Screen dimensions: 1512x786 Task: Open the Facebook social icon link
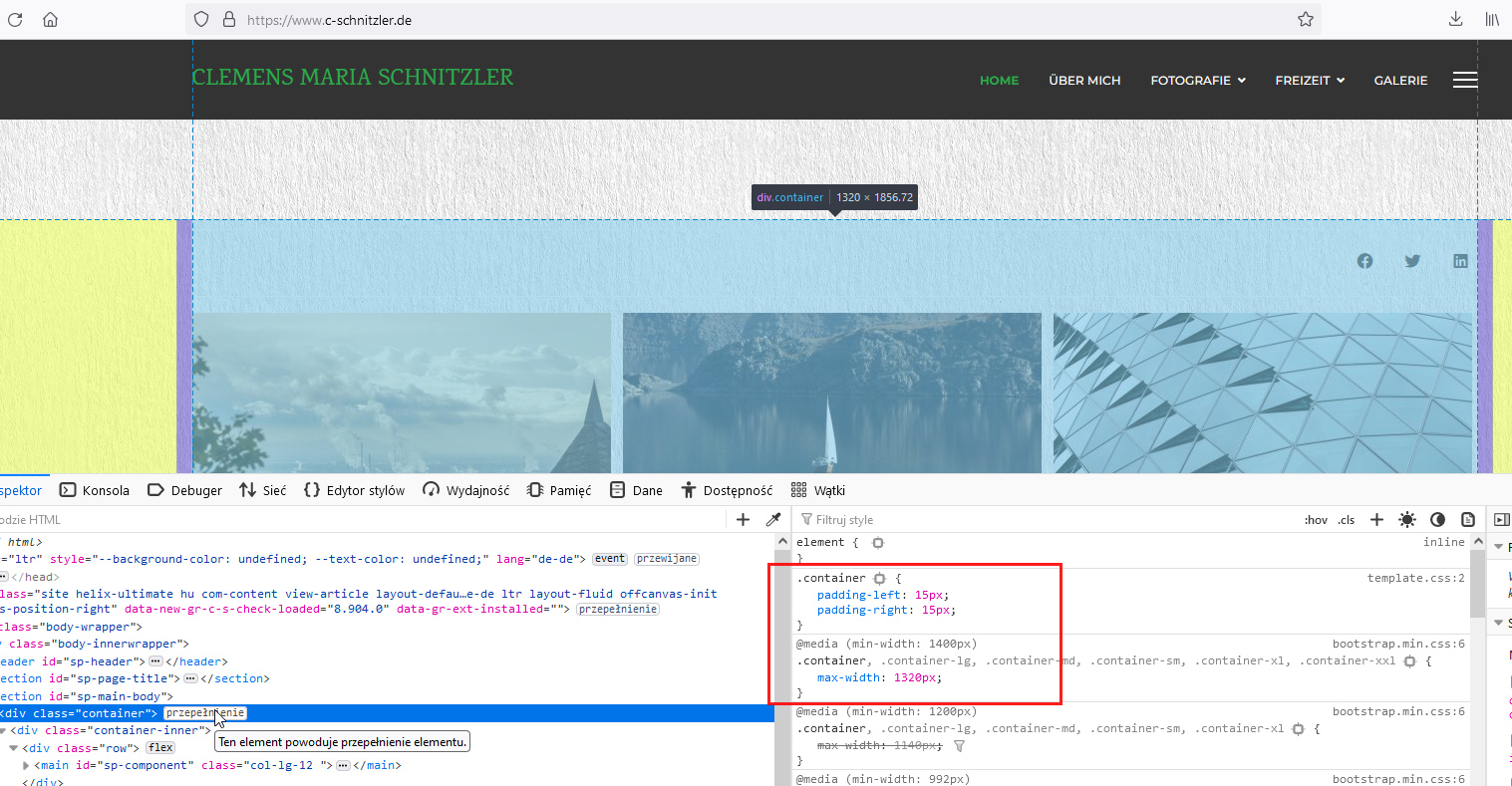[1364, 261]
